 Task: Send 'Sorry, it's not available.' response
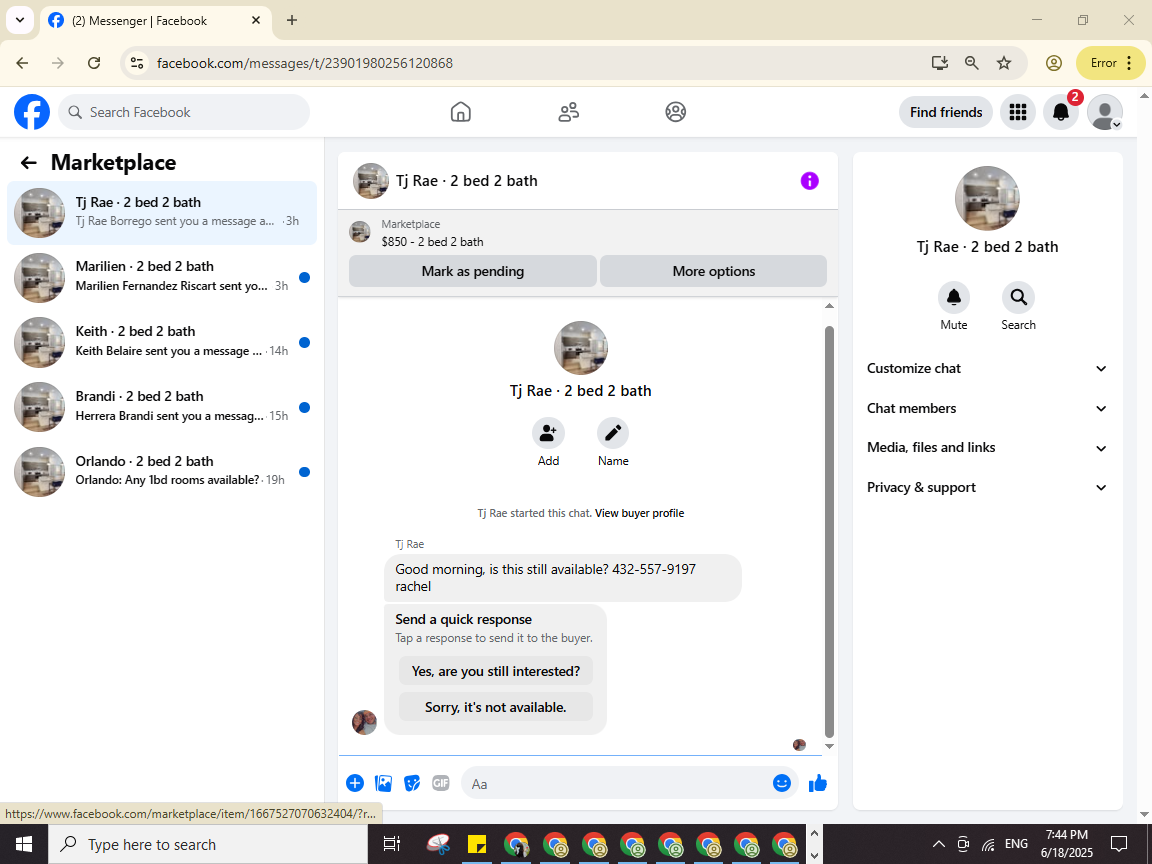coord(496,708)
